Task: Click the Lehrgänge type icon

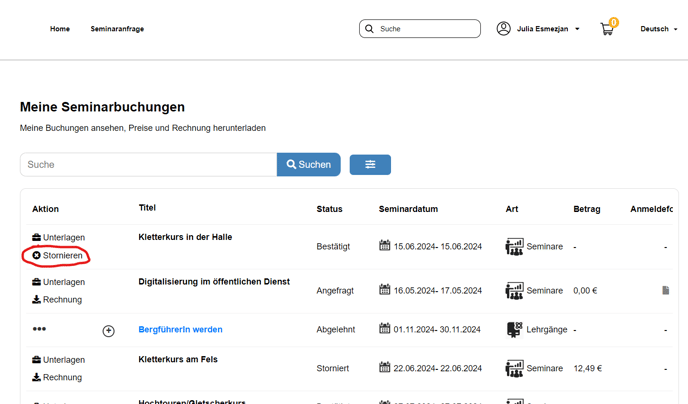Action: [x=514, y=330]
